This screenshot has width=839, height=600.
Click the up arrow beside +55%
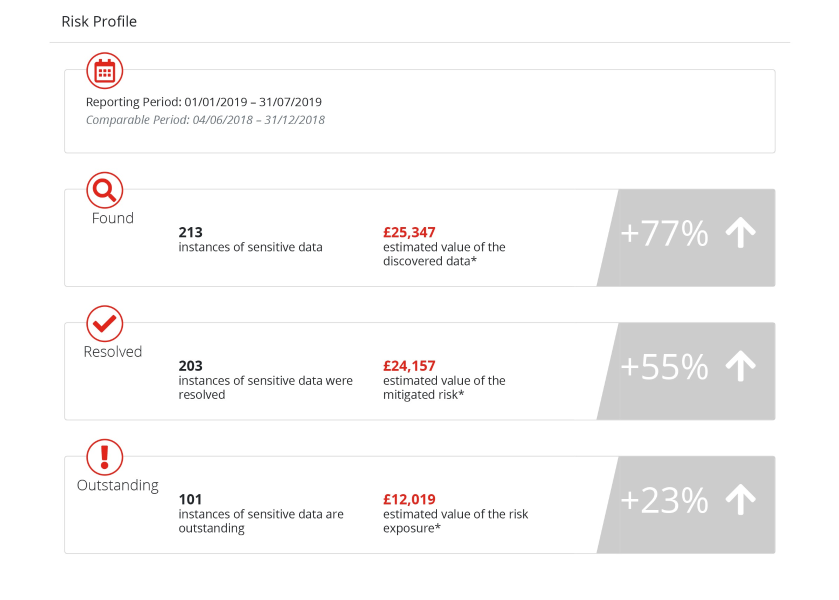pos(740,367)
